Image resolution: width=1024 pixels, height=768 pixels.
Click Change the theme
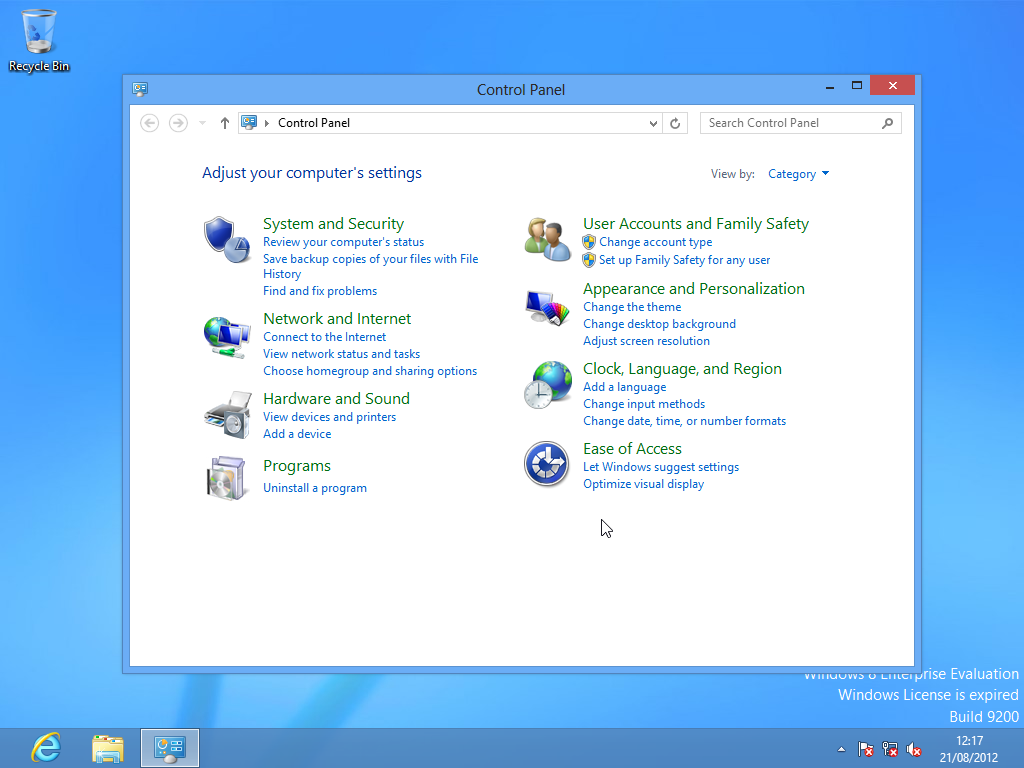click(x=632, y=307)
